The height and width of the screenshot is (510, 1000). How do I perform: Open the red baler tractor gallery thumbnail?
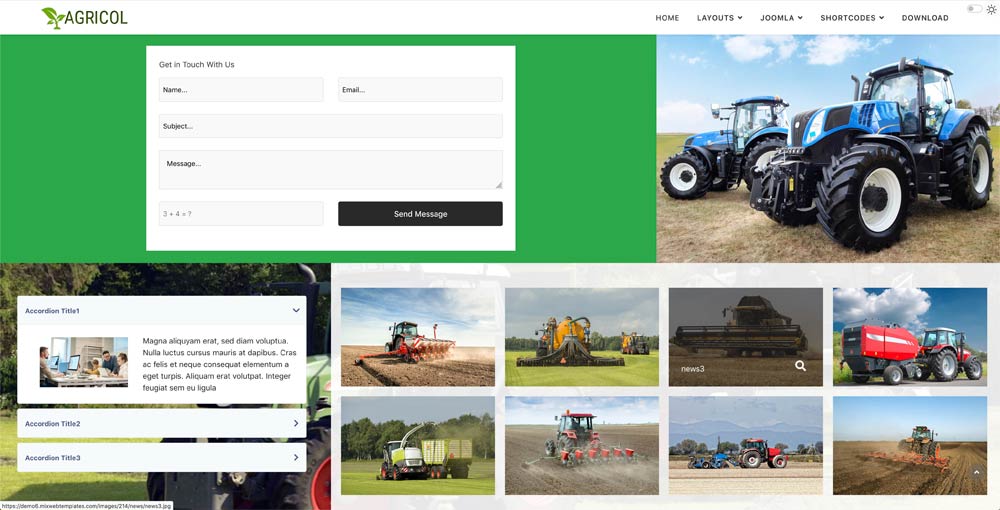click(x=909, y=337)
